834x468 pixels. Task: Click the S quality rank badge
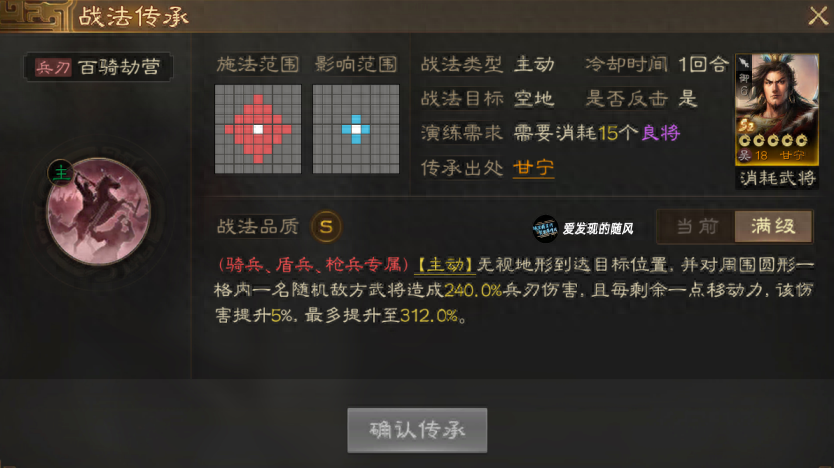coord(326,227)
